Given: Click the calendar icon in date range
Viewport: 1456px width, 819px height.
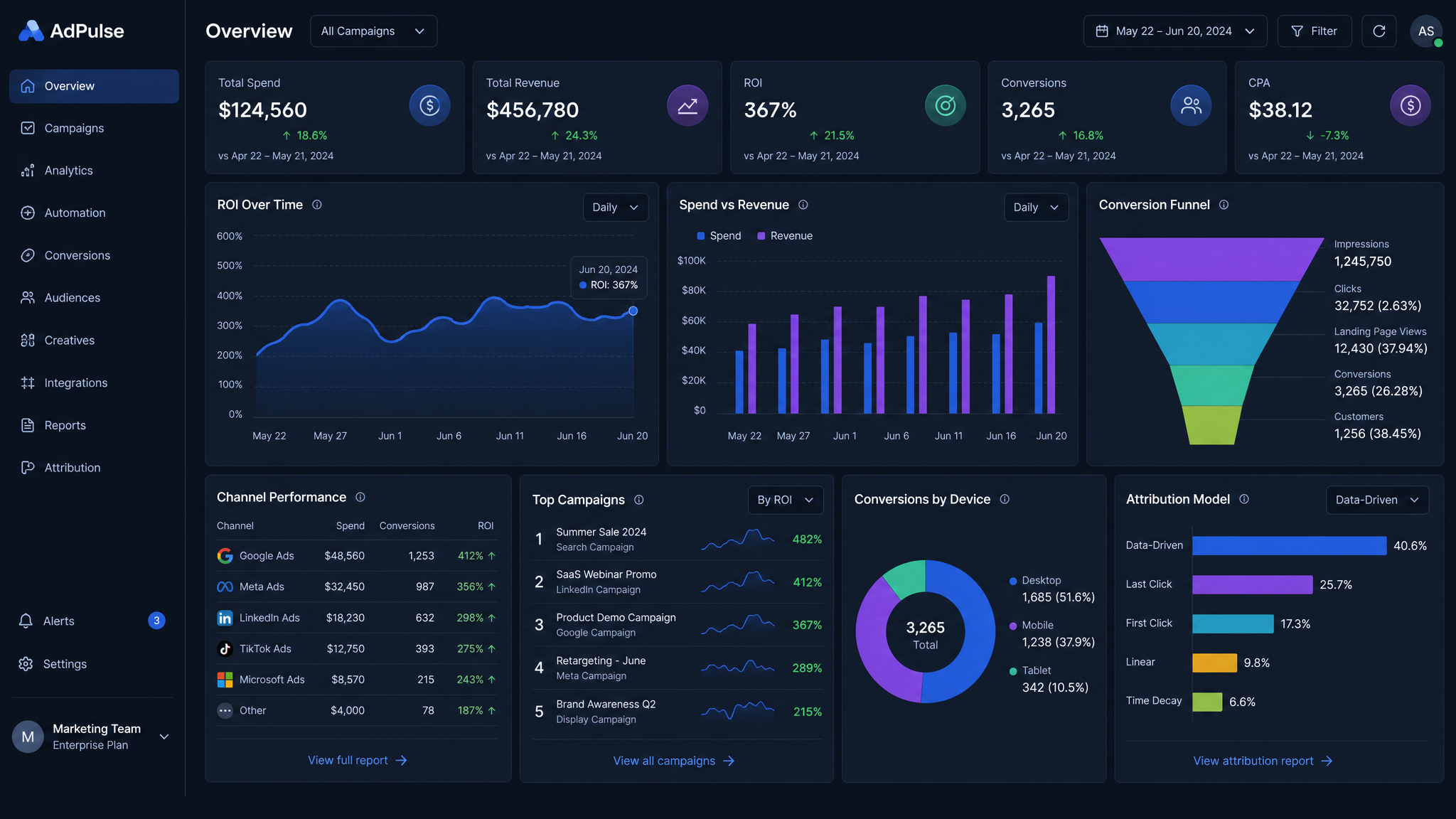Looking at the screenshot, I should [1102, 31].
